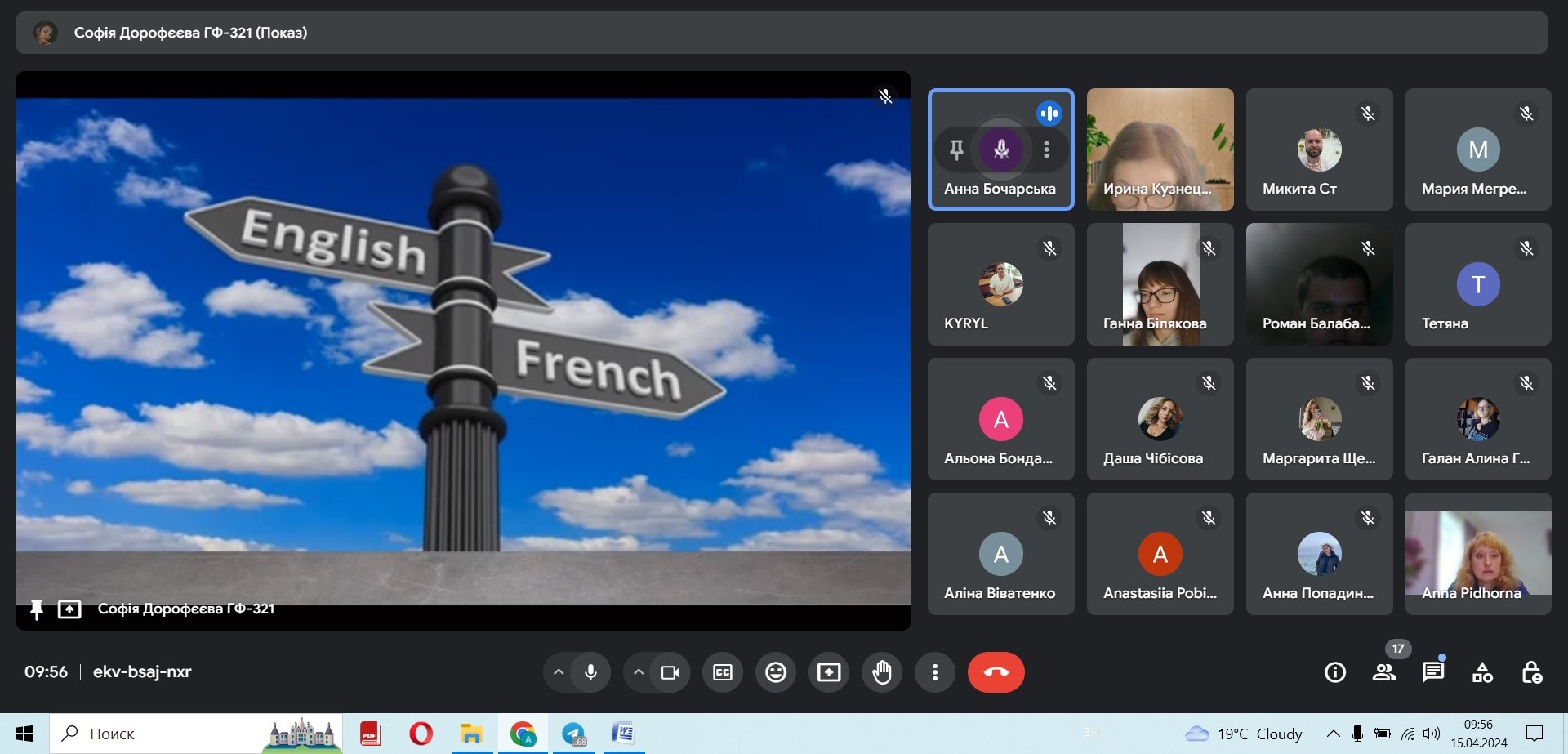Viewport: 1568px width, 754px height.
Task: Click the Windows search box Поиск
Action: tap(163, 734)
